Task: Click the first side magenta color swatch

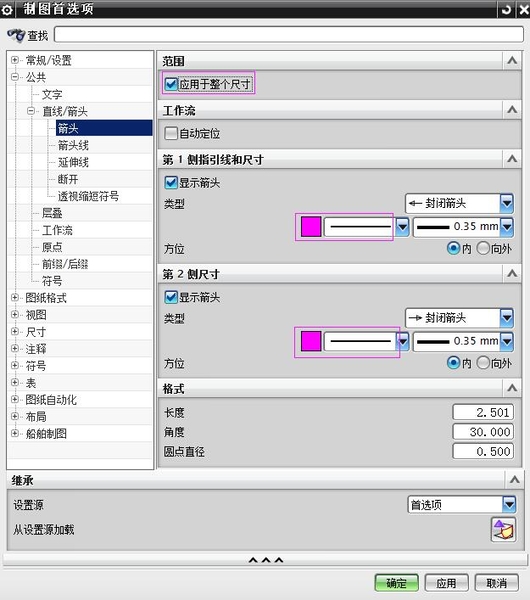Action: 311,227
